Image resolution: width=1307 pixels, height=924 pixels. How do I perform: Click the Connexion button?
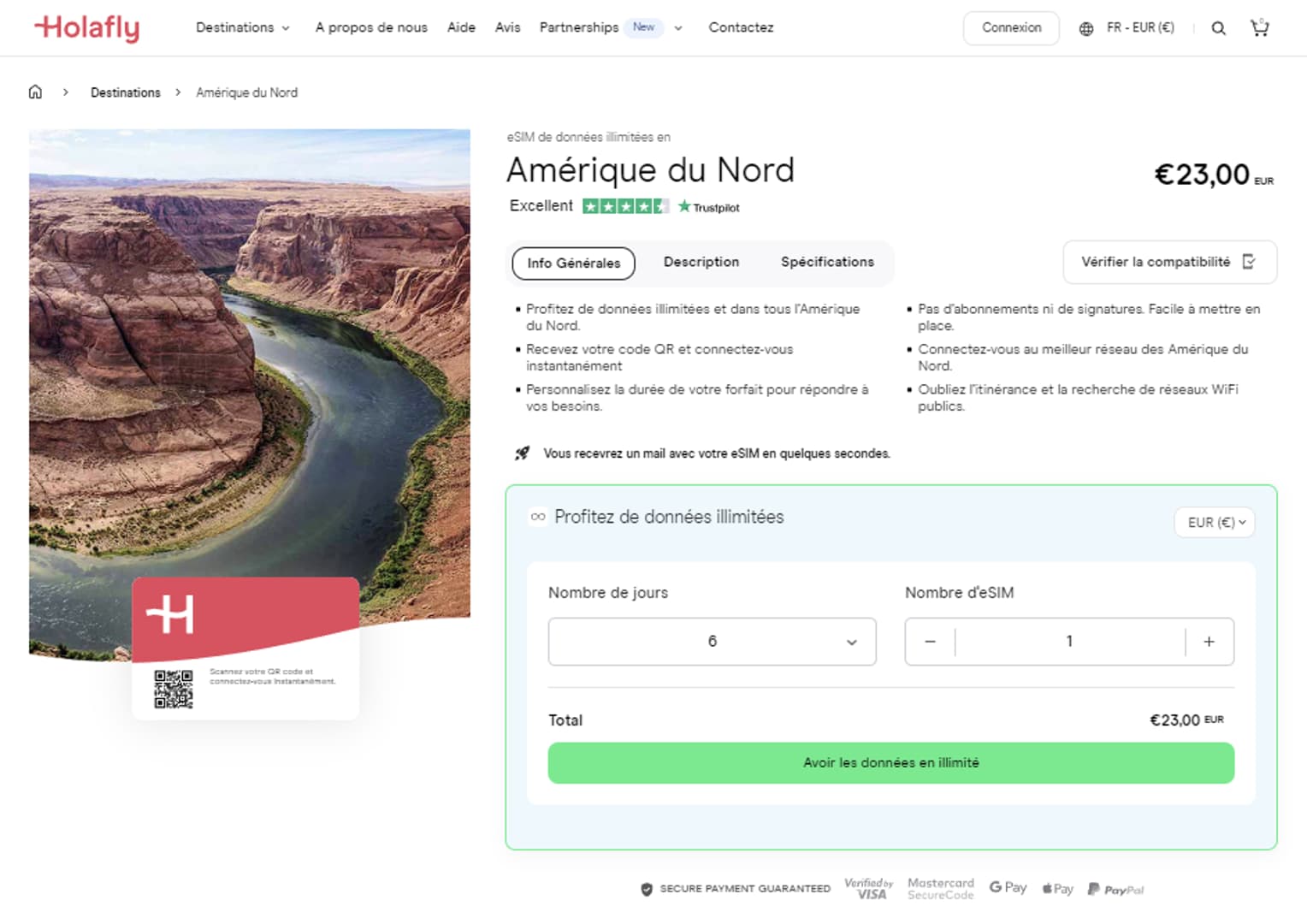tap(1011, 27)
